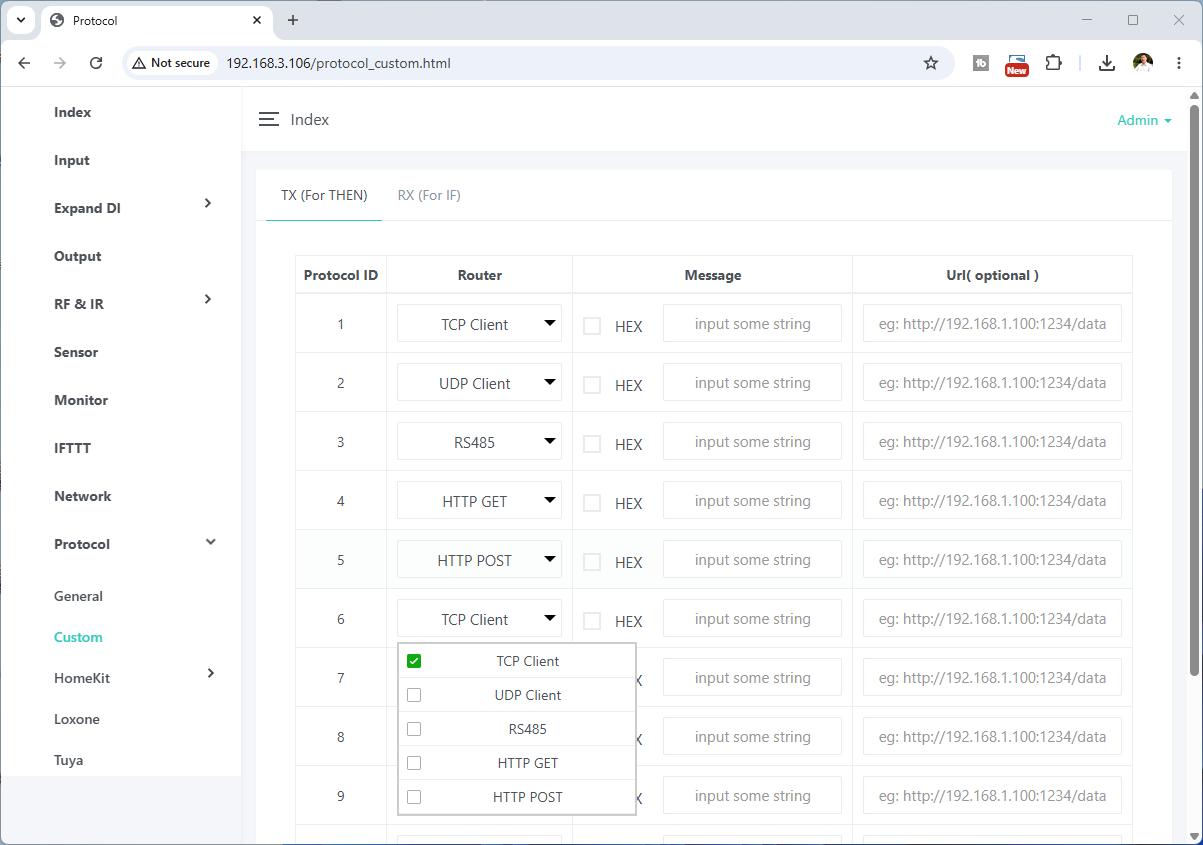
Task: Click the Message input for protocol 8
Action: click(752, 737)
